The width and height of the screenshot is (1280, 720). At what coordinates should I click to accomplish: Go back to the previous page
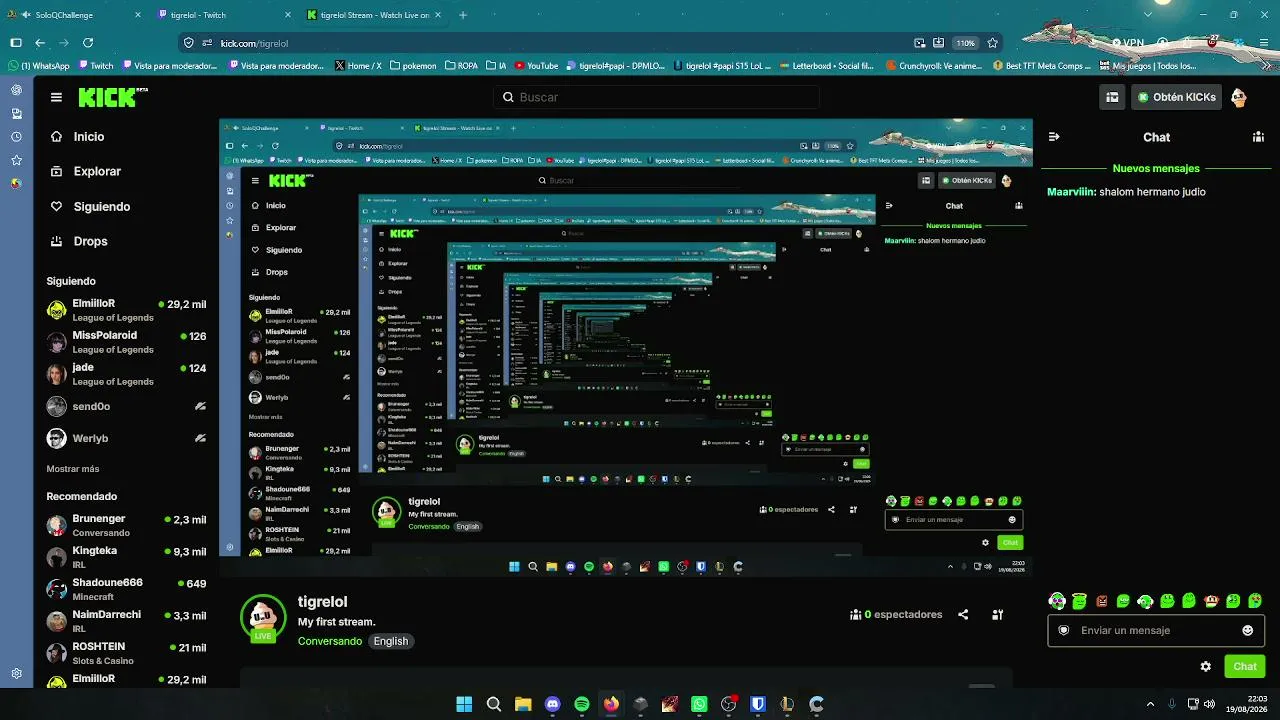40,43
